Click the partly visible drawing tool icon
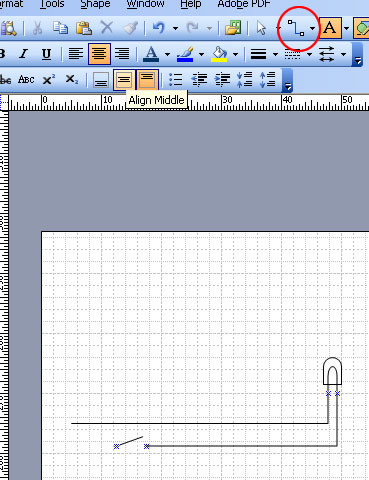 (x=361, y=28)
